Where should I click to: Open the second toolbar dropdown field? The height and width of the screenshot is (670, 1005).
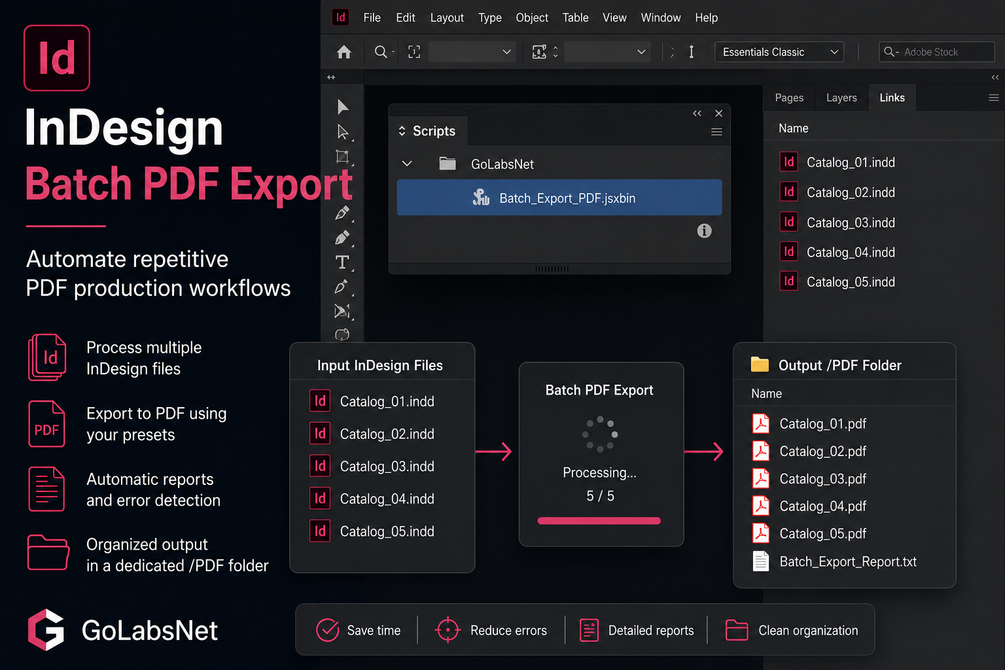click(607, 52)
